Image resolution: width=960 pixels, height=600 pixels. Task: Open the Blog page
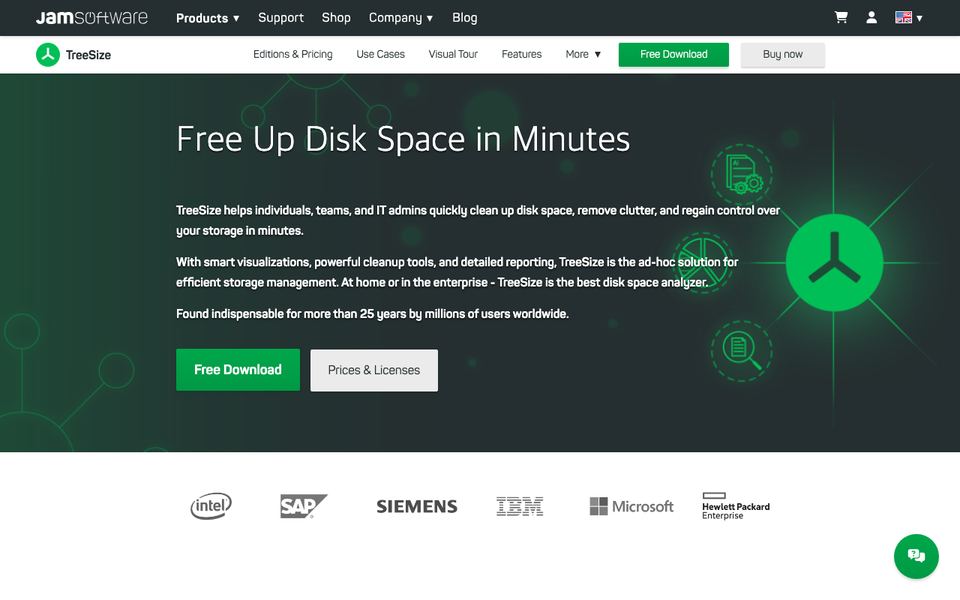[x=465, y=18]
